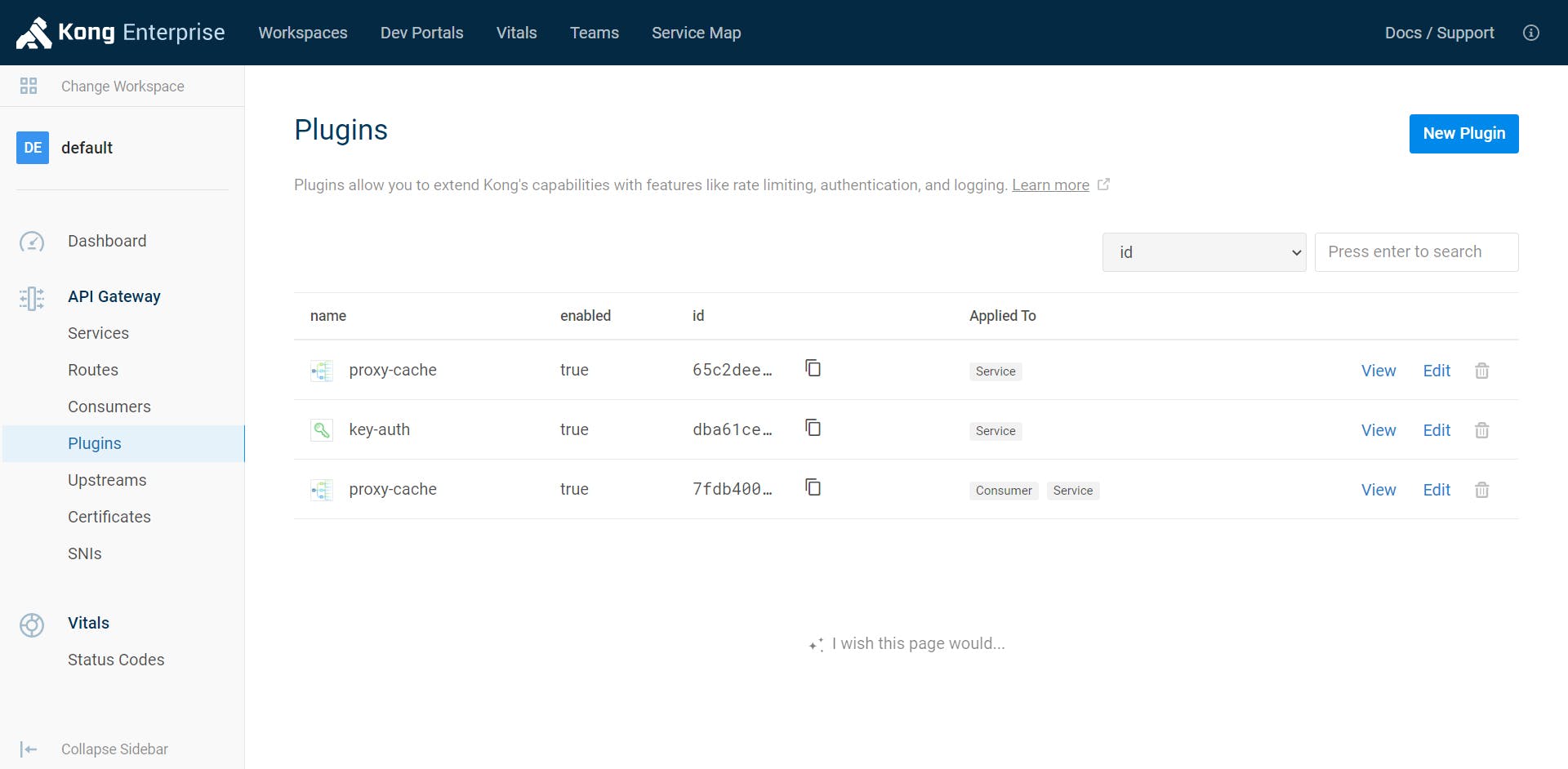Viewport: 1568px width, 769px height.
Task: Open Vitals in the top navigation
Action: coord(516,33)
